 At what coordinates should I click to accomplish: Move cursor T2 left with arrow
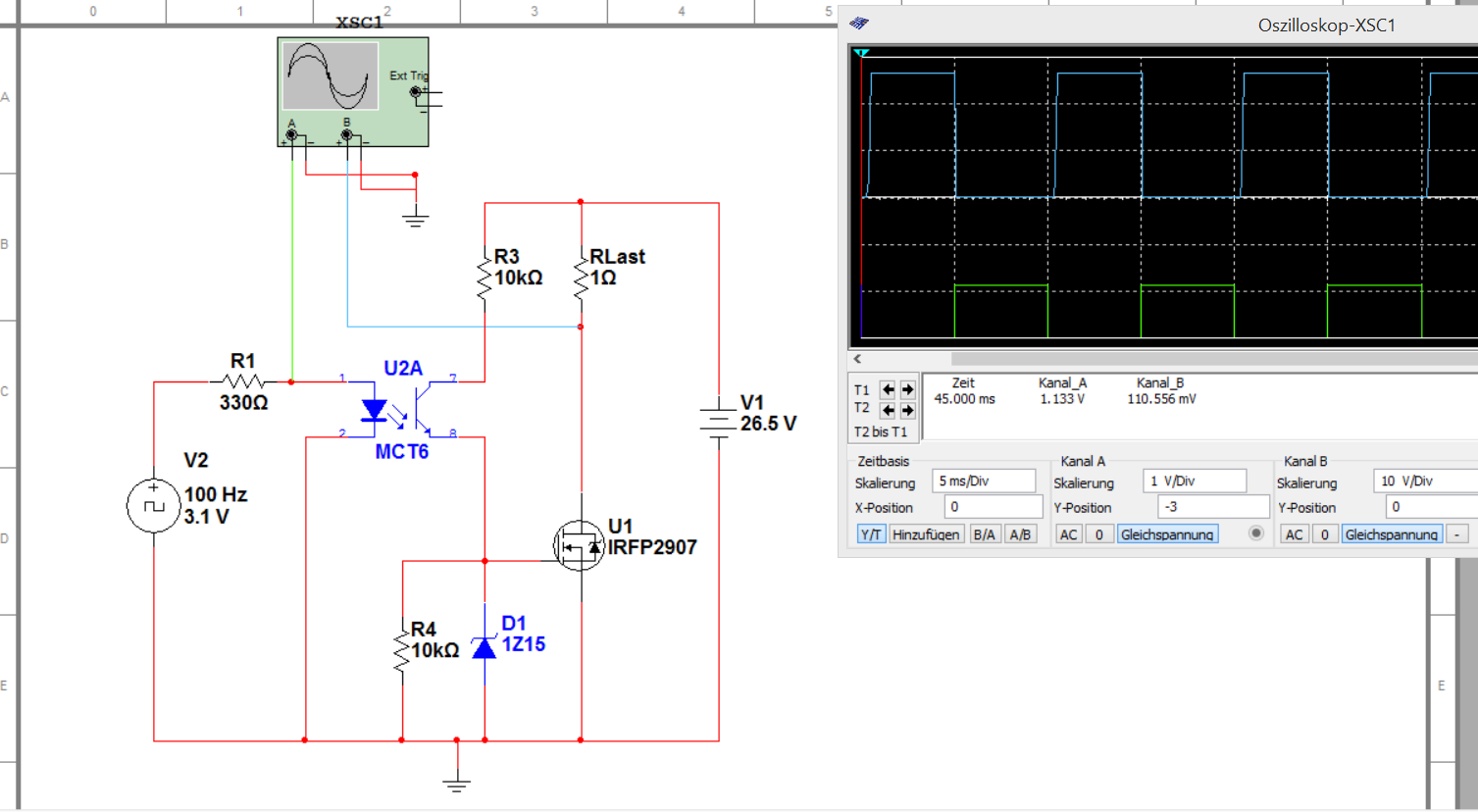[x=889, y=409]
